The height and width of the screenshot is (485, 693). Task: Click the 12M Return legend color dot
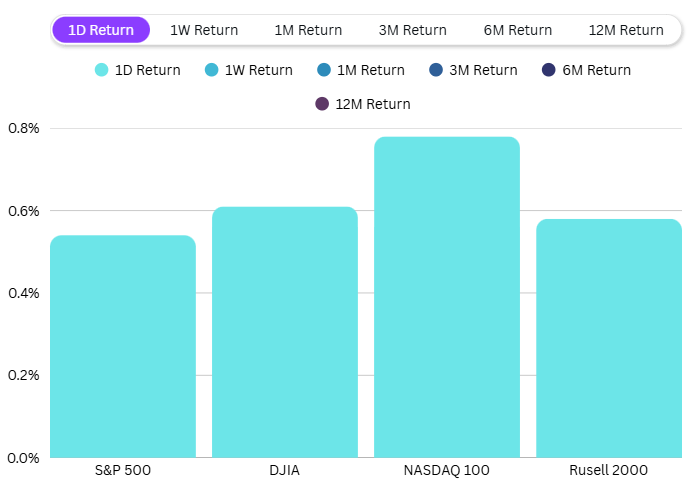(x=322, y=104)
